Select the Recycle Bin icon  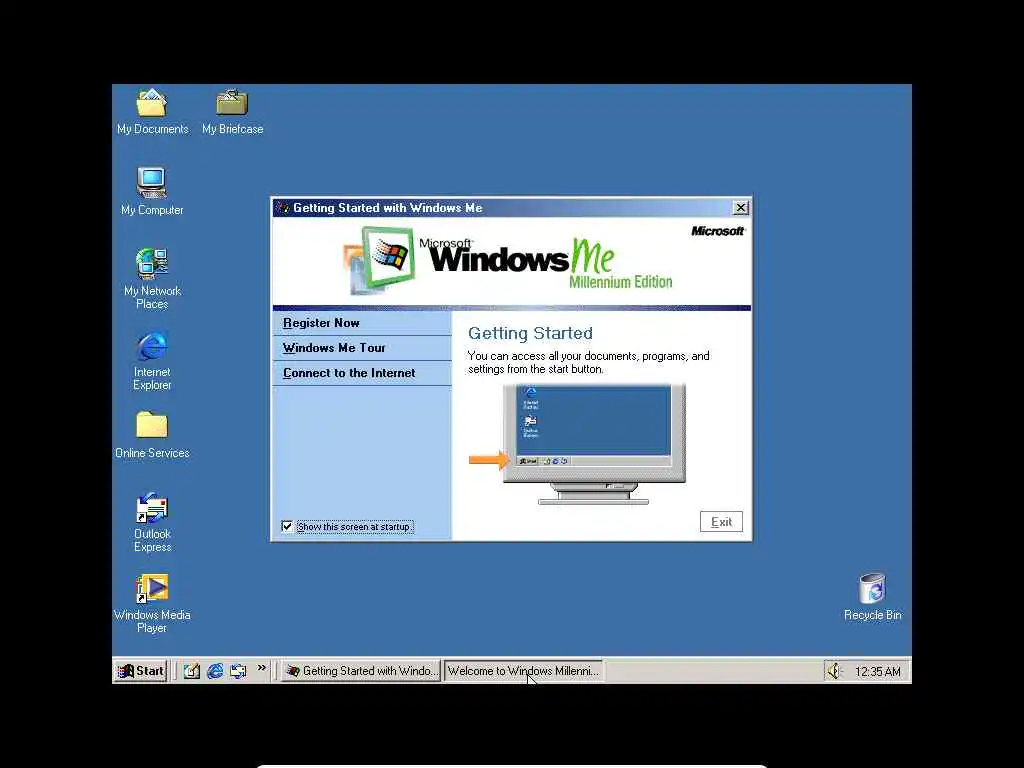tap(872, 596)
